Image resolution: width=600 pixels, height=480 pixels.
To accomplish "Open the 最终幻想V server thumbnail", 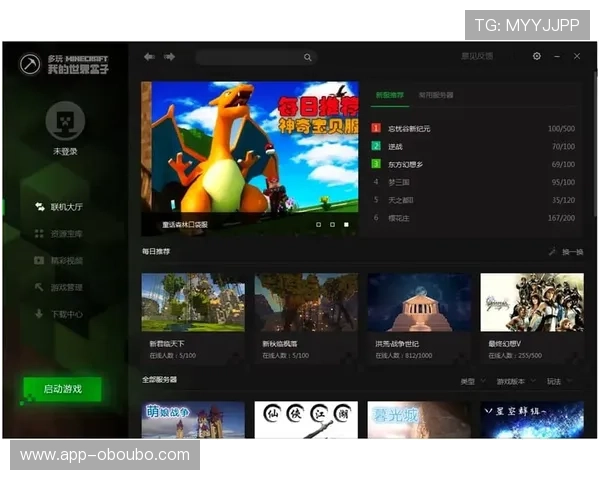I will tap(531, 302).
